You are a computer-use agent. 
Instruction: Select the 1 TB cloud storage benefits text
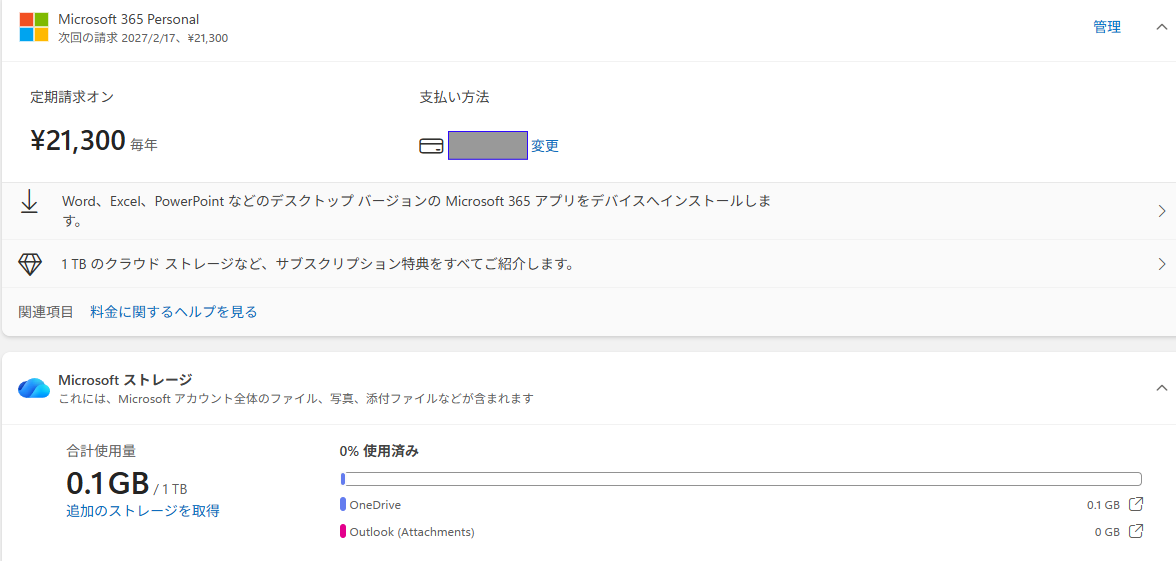(317, 264)
